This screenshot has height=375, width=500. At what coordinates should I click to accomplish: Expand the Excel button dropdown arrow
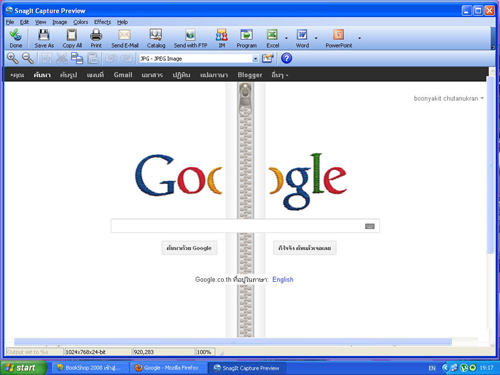pos(286,38)
